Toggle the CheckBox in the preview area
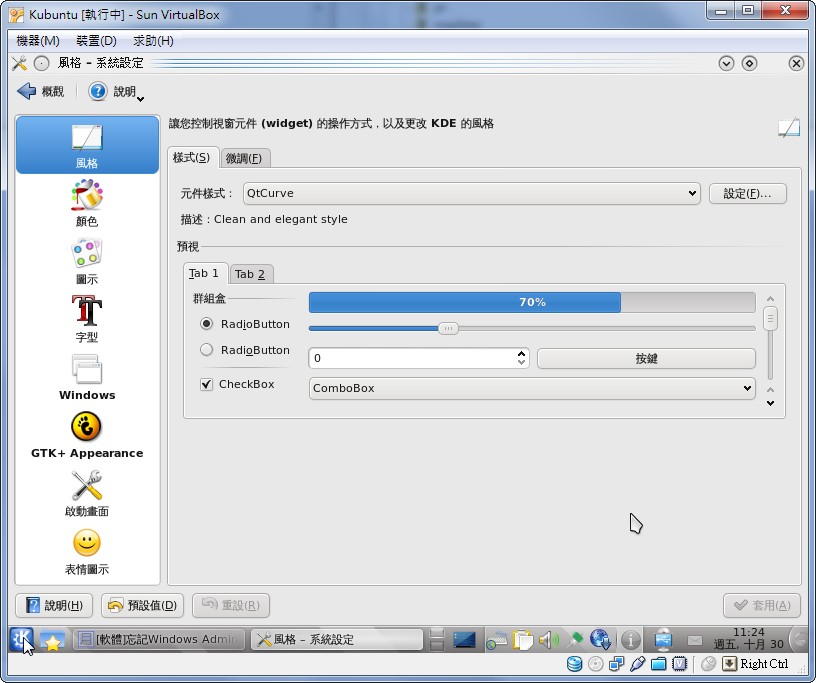The image size is (816, 683). tap(206, 384)
